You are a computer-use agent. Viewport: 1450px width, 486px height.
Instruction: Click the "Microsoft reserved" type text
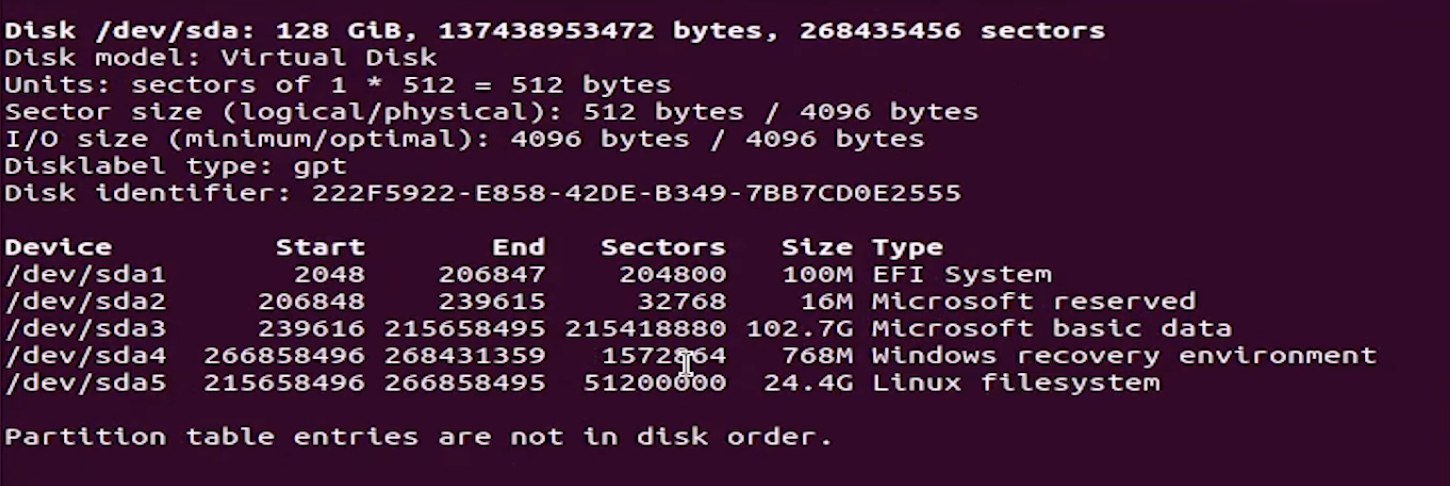(1033, 301)
